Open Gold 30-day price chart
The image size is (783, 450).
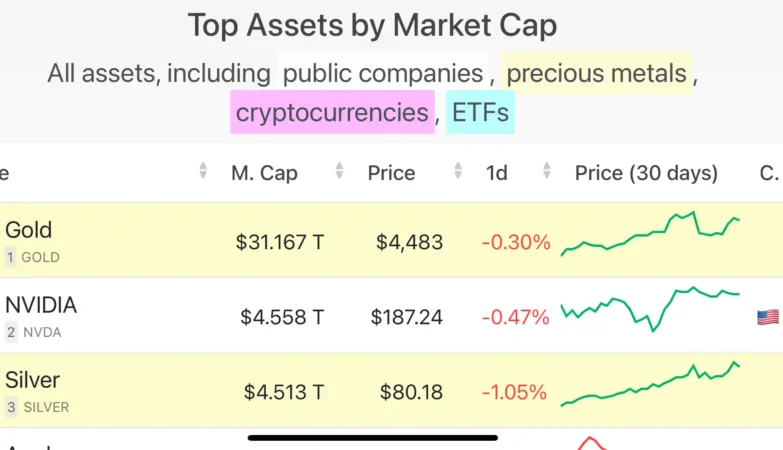tap(650, 234)
